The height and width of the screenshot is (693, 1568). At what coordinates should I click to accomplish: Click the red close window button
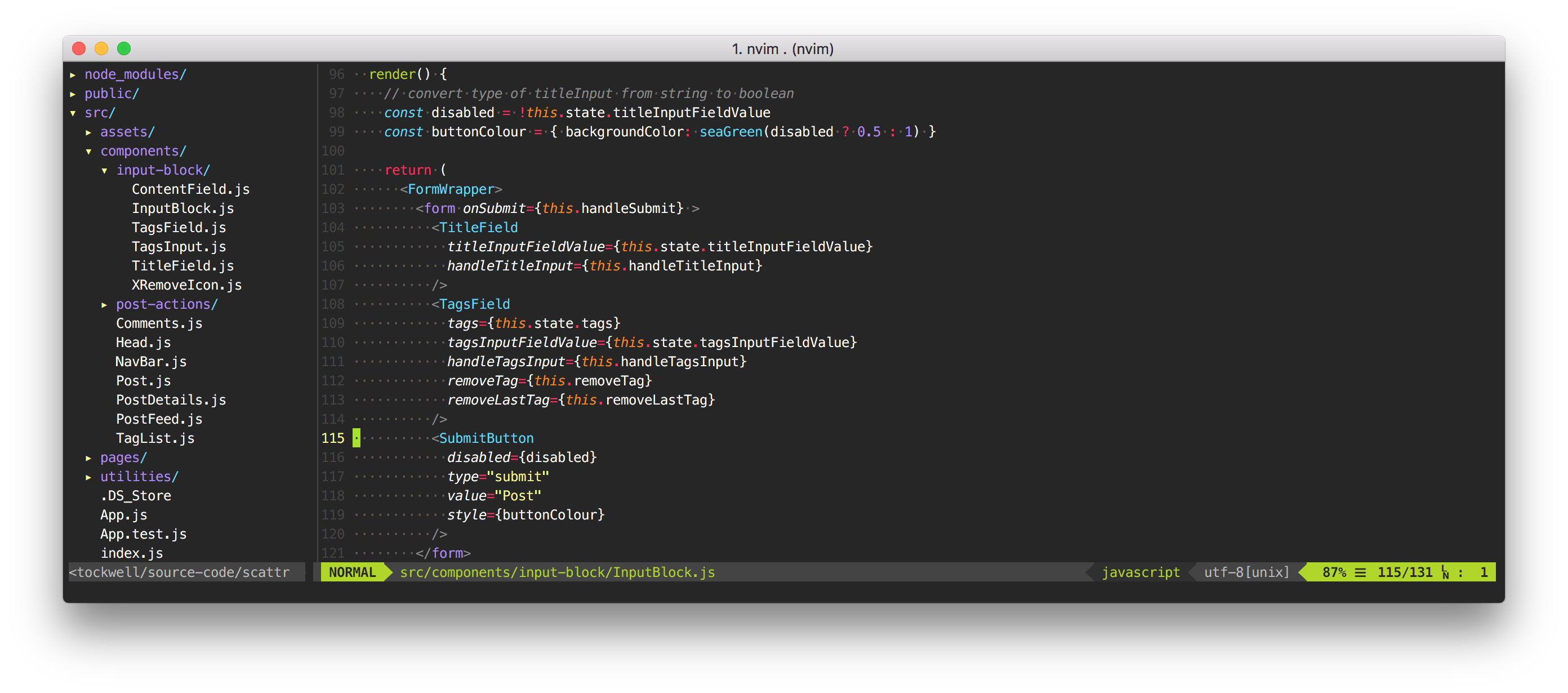coord(78,48)
